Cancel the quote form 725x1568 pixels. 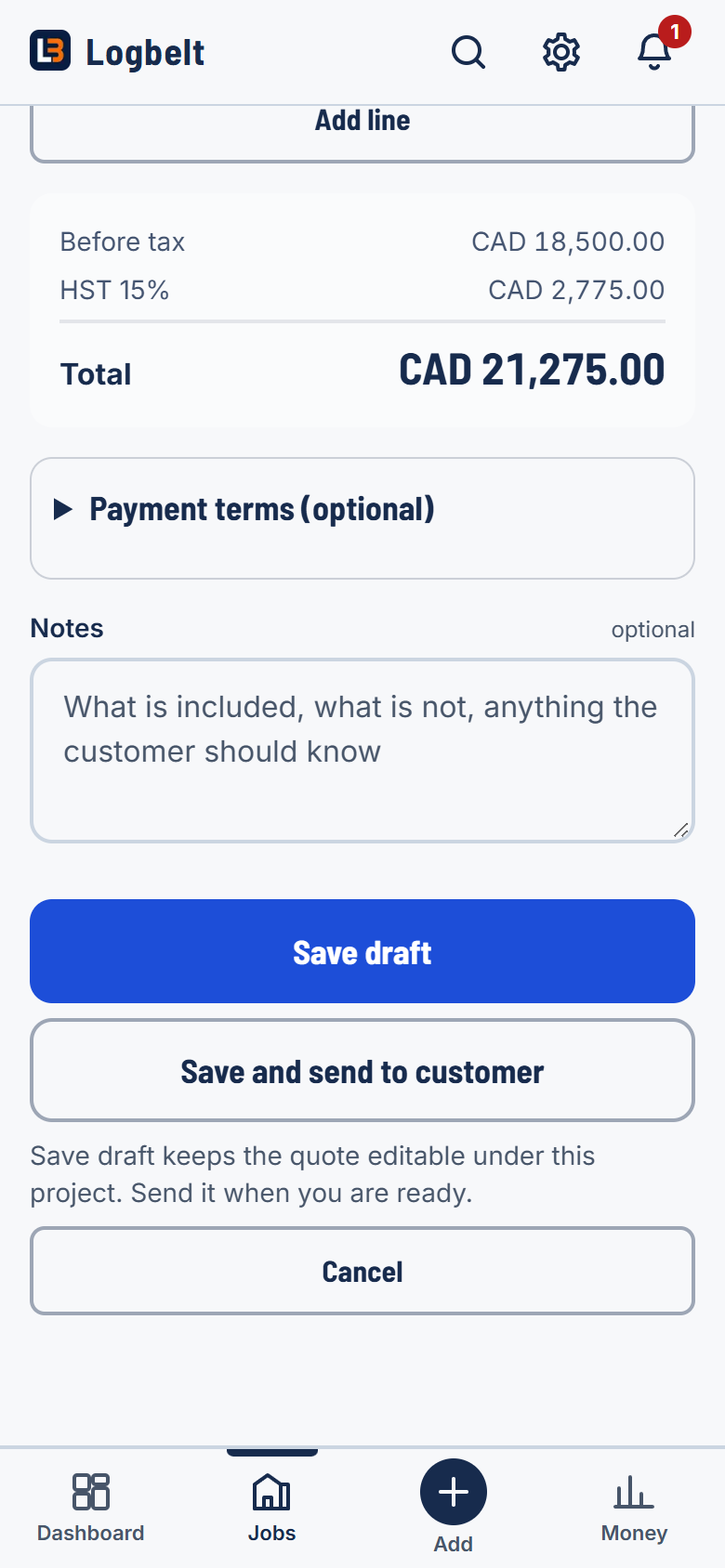pos(362,1271)
